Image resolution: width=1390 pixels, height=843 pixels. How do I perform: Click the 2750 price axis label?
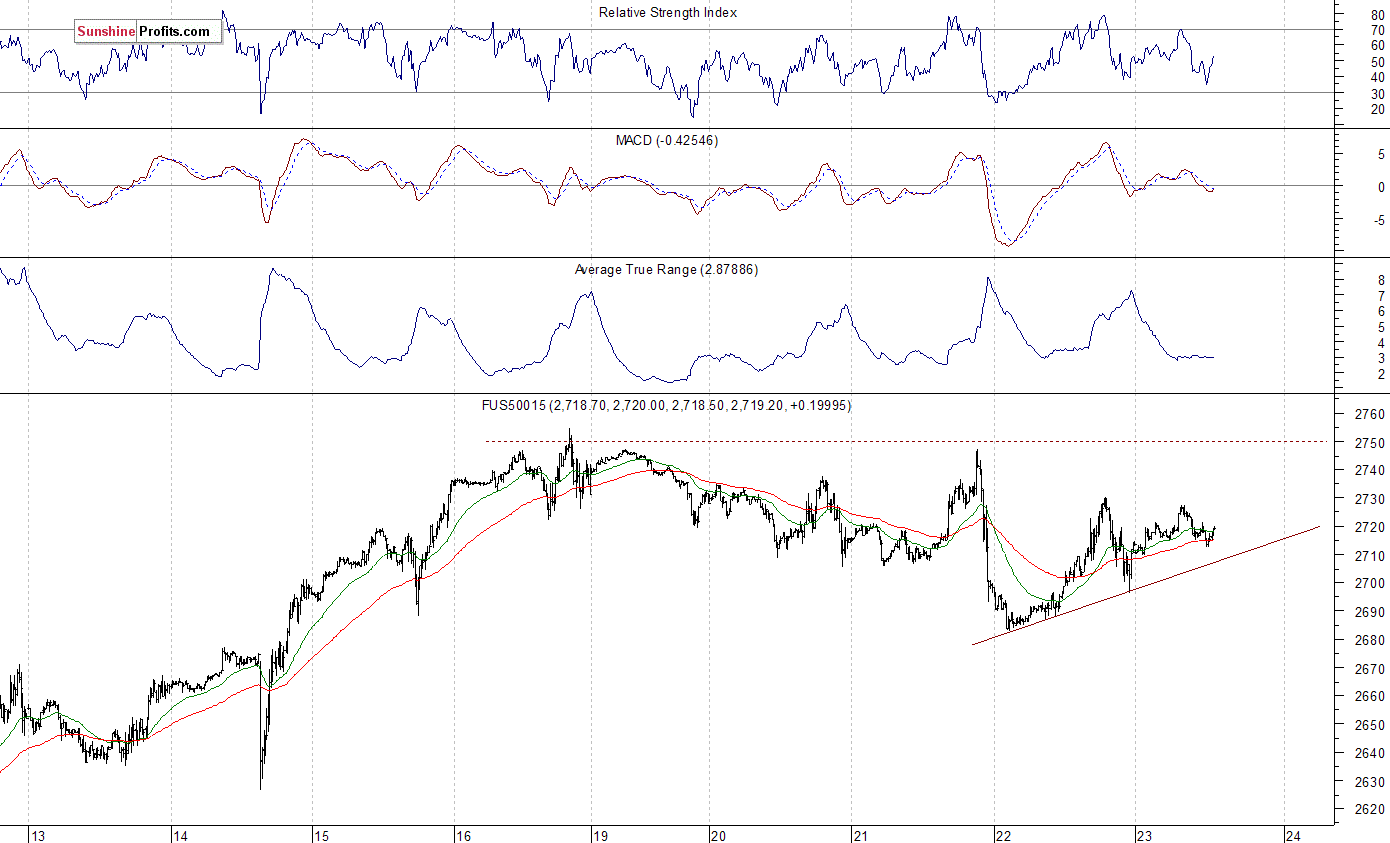point(1369,442)
